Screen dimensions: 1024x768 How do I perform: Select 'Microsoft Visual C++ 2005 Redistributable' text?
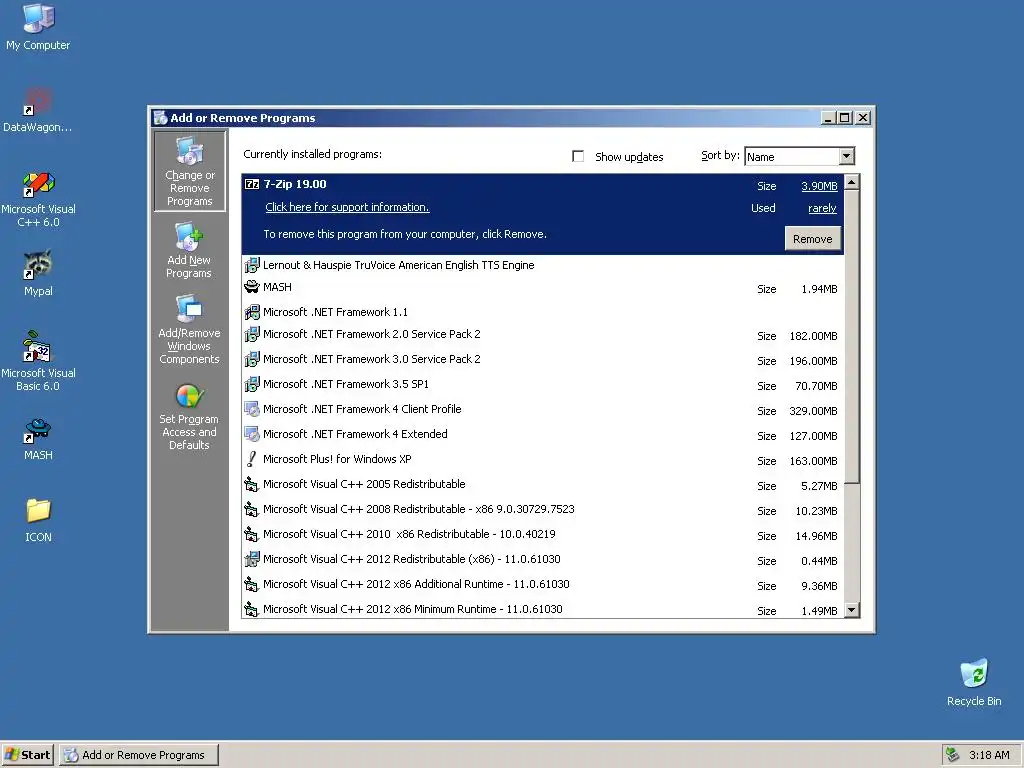364,485
